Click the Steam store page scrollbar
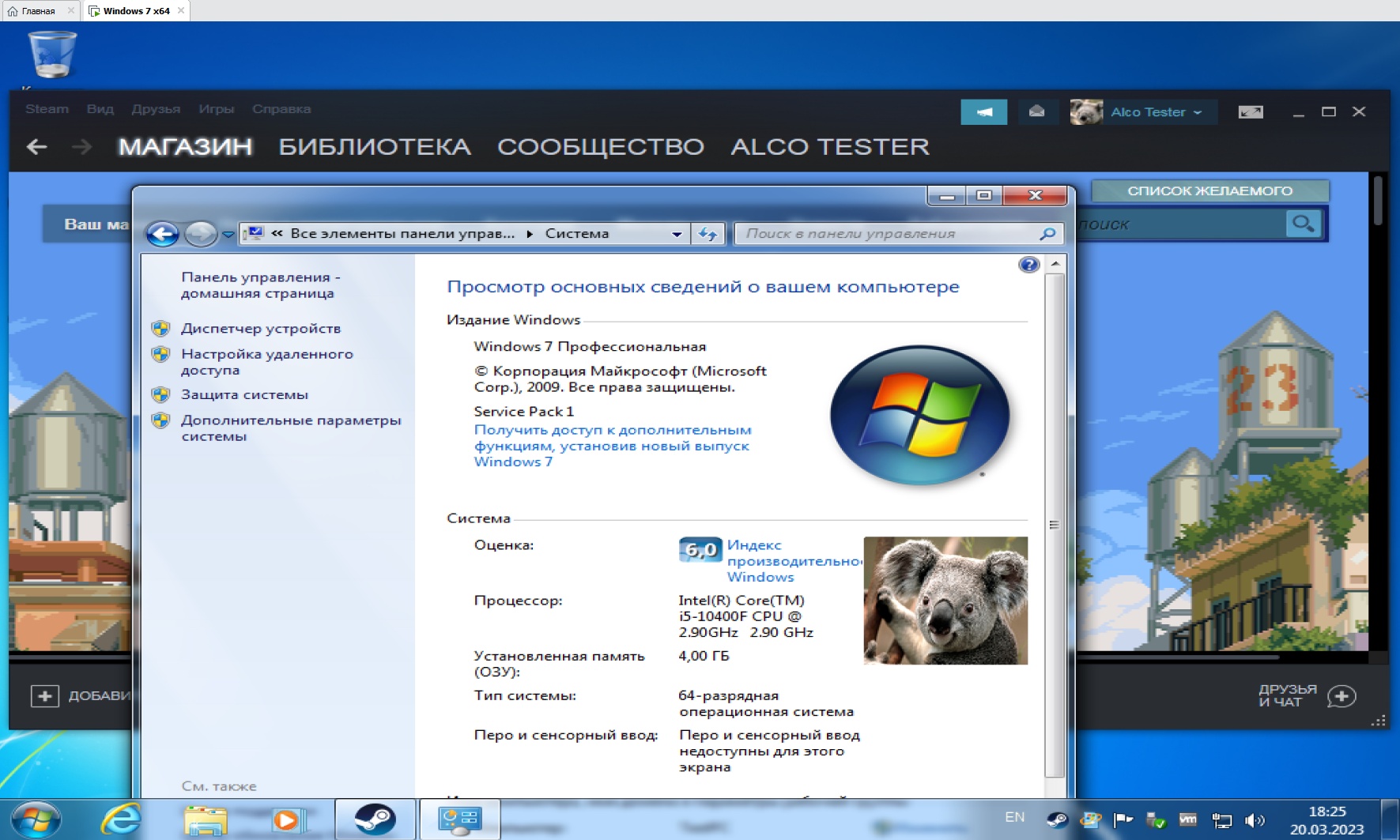This screenshot has width=1400, height=840. [1378, 201]
